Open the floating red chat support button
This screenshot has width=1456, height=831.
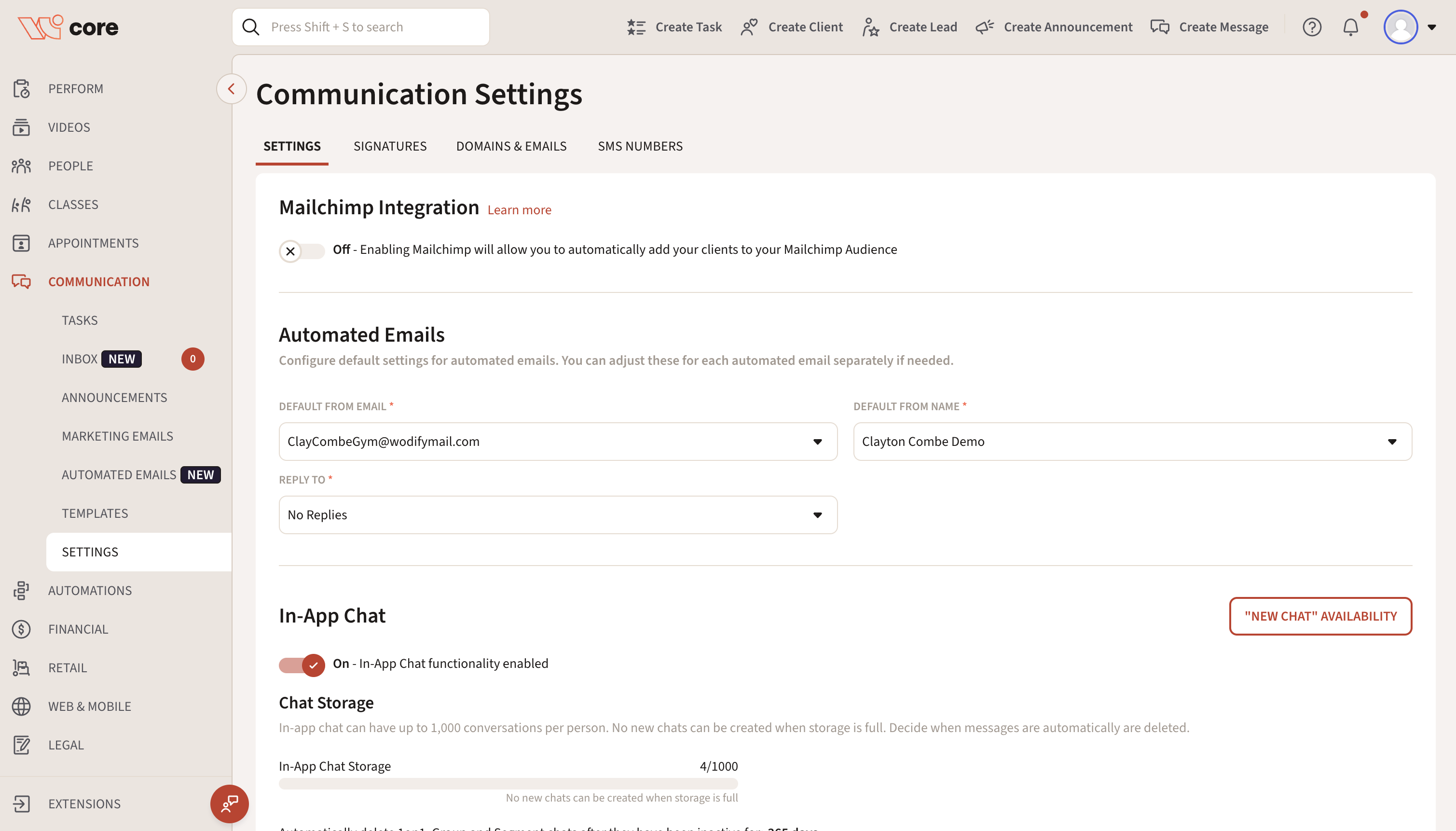(229, 803)
